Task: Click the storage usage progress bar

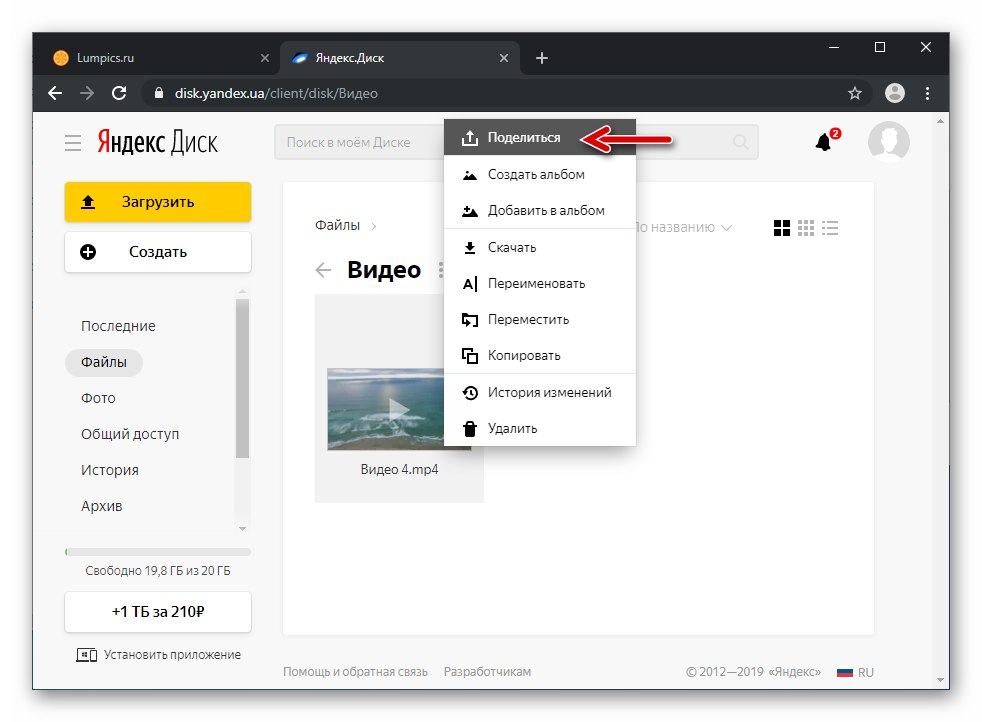Action: (x=158, y=552)
